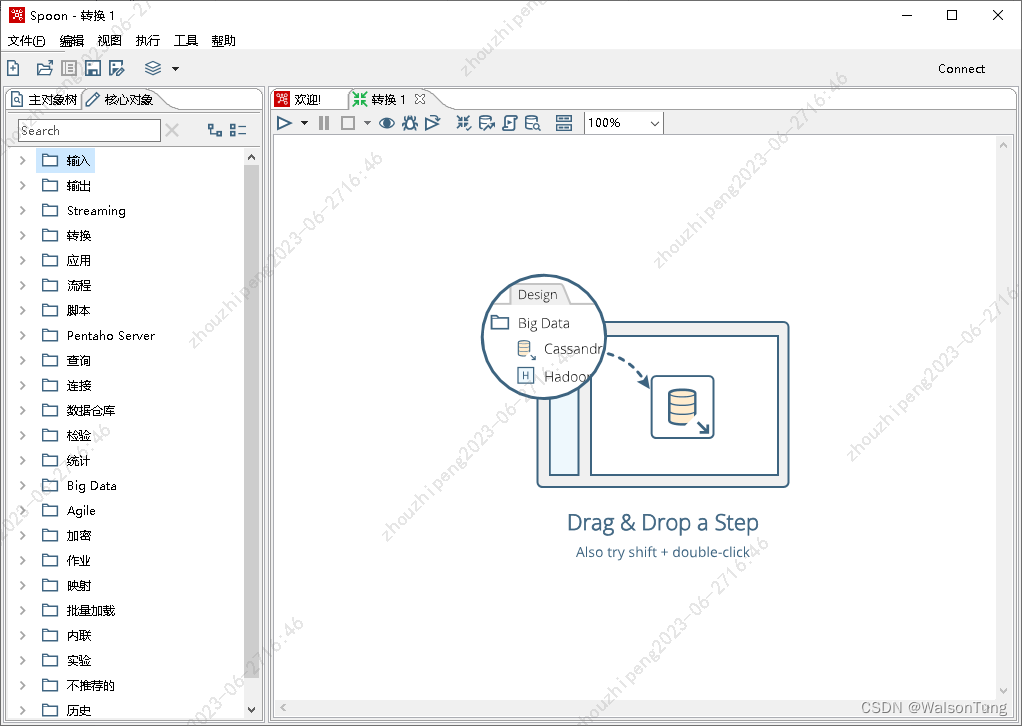Expand the Streaming folder chevron
Image resolution: width=1022 pixels, height=726 pixels.
coord(23,211)
